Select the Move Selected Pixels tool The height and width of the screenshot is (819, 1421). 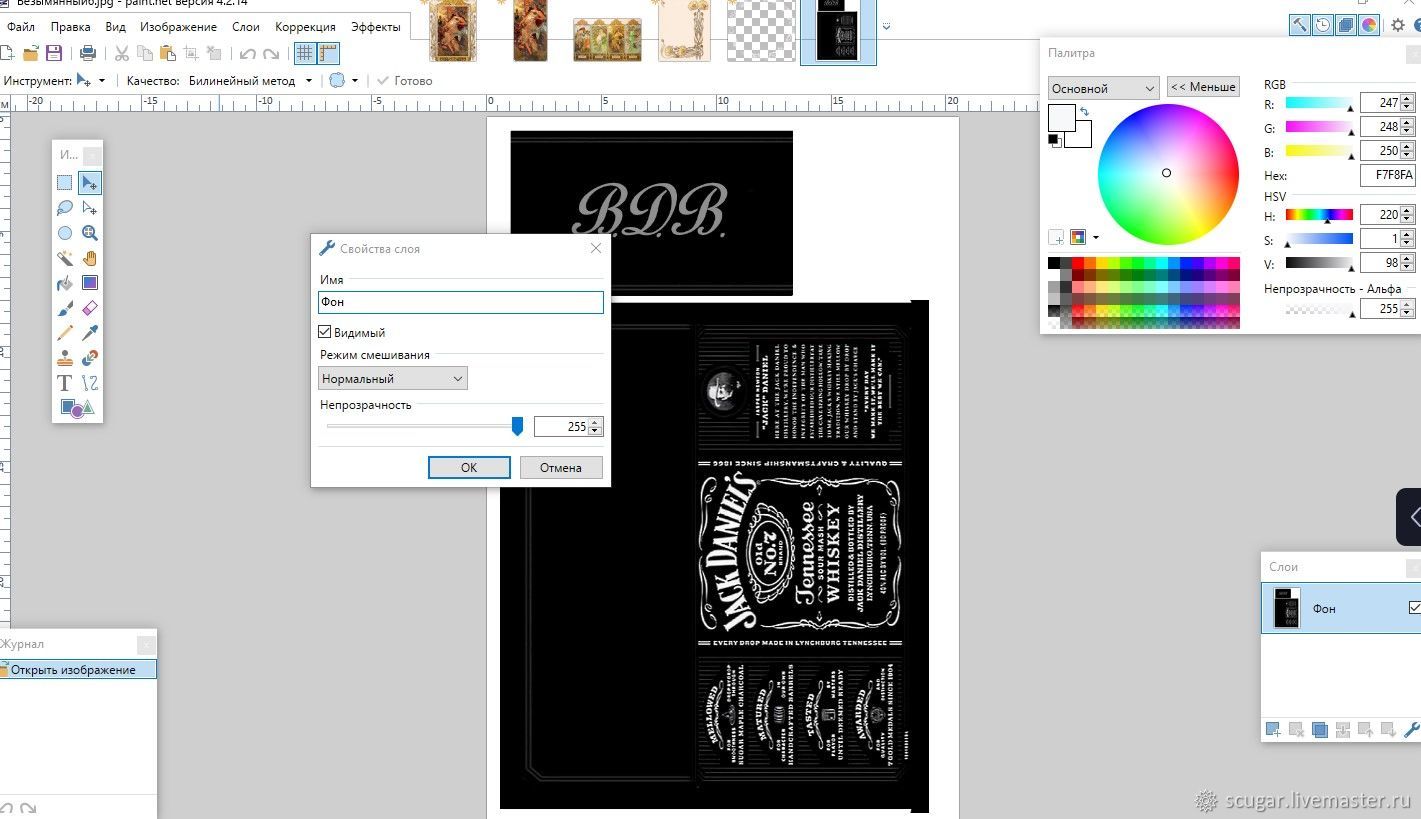[90, 183]
